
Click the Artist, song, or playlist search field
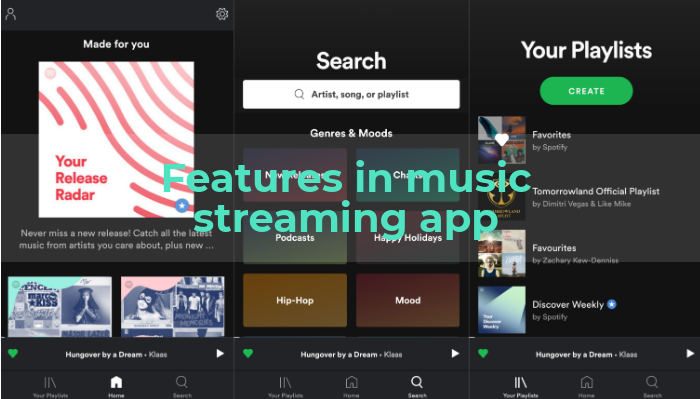[351, 94]
